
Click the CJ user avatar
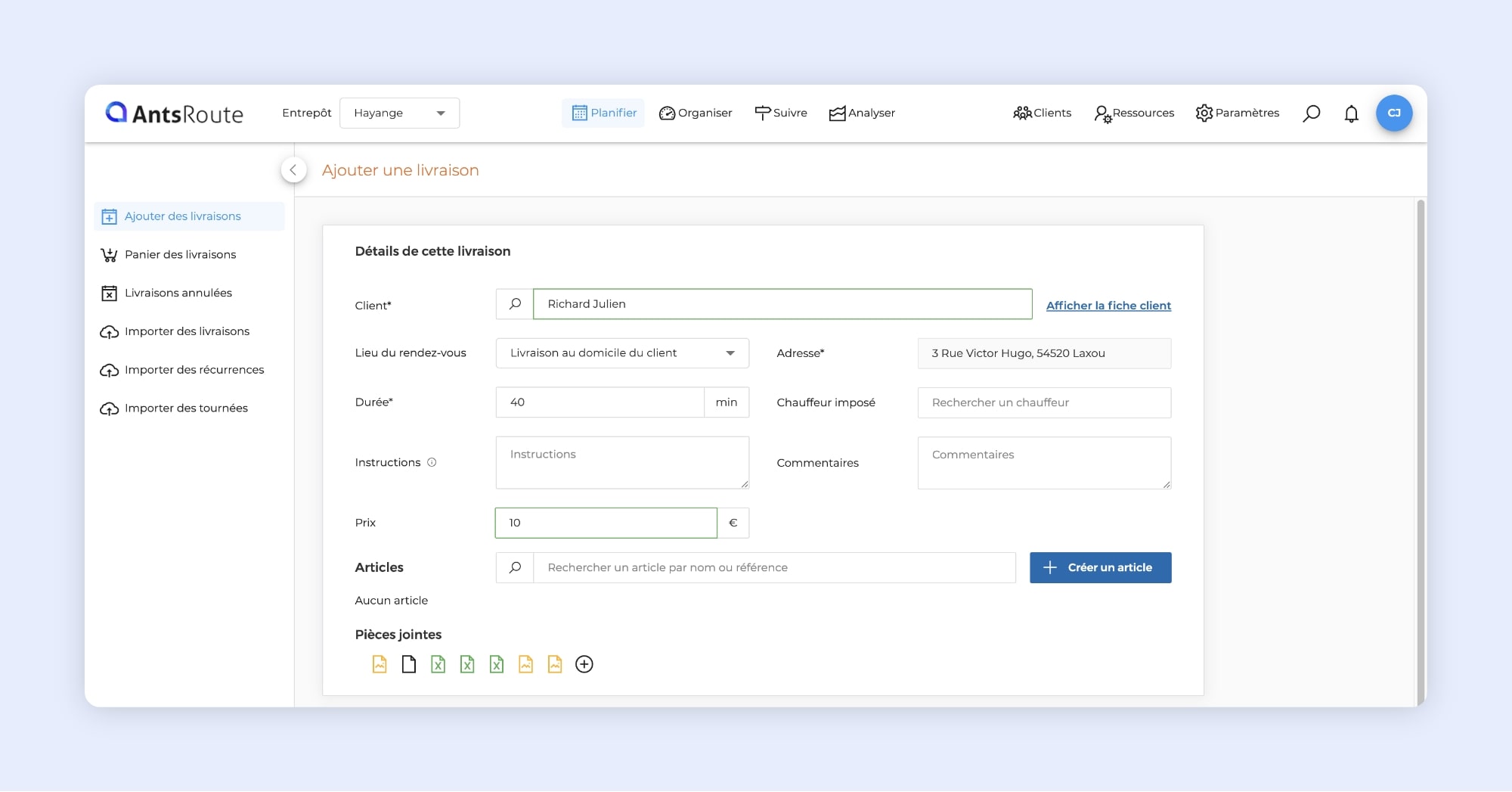click(x=1393, y=113)
